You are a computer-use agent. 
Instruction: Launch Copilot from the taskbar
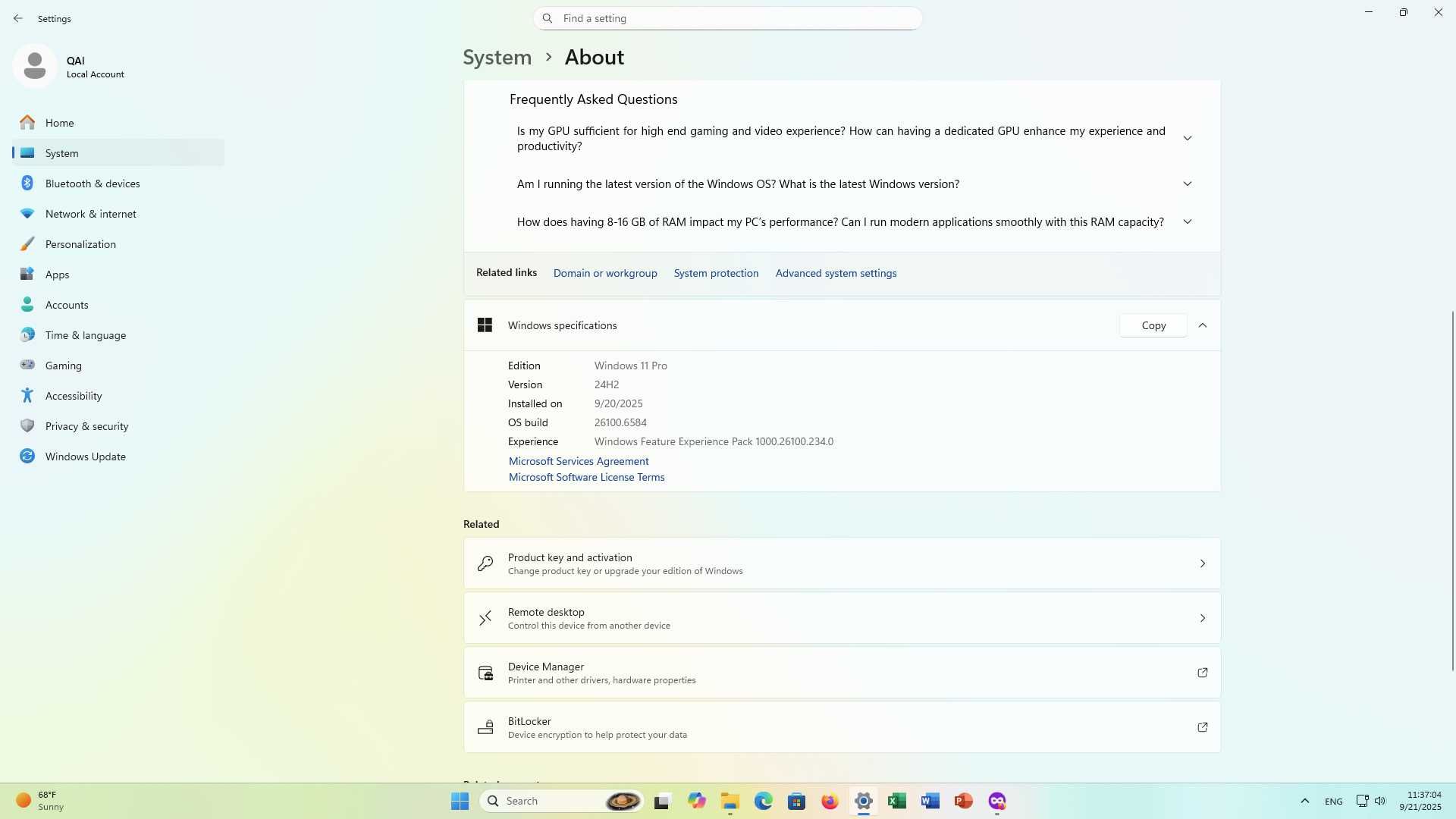pyautogui.click(x=696, y=801)
